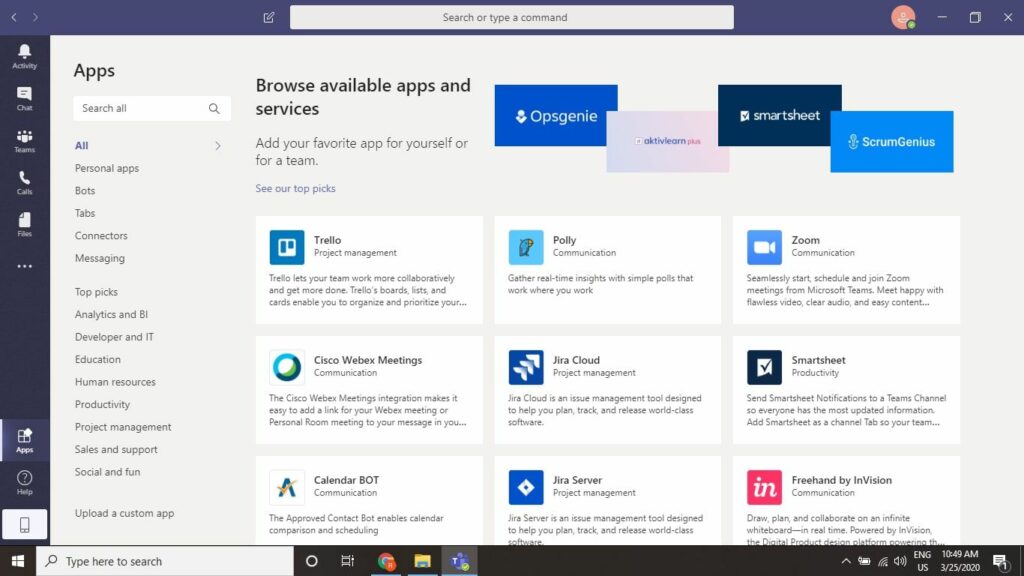The width and height of the screenshot is (1024, 576).
Task: Select Developer and IT category
Action: [114, 337]
